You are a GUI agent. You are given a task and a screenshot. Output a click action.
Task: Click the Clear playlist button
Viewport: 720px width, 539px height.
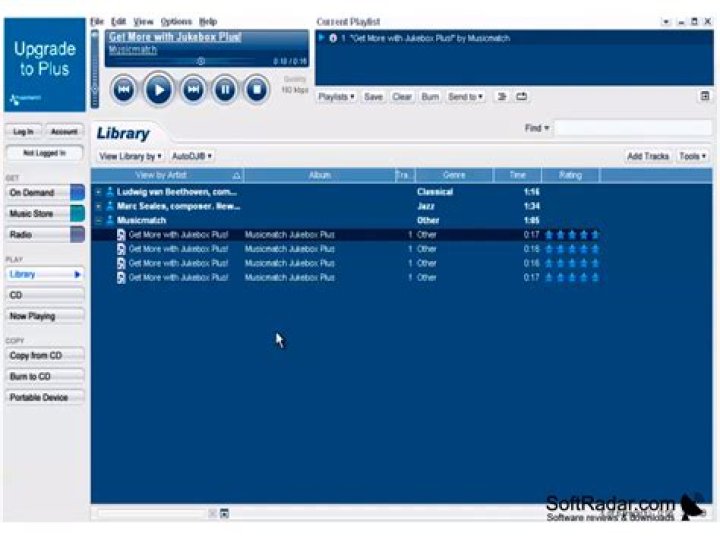tap(402, 97)
